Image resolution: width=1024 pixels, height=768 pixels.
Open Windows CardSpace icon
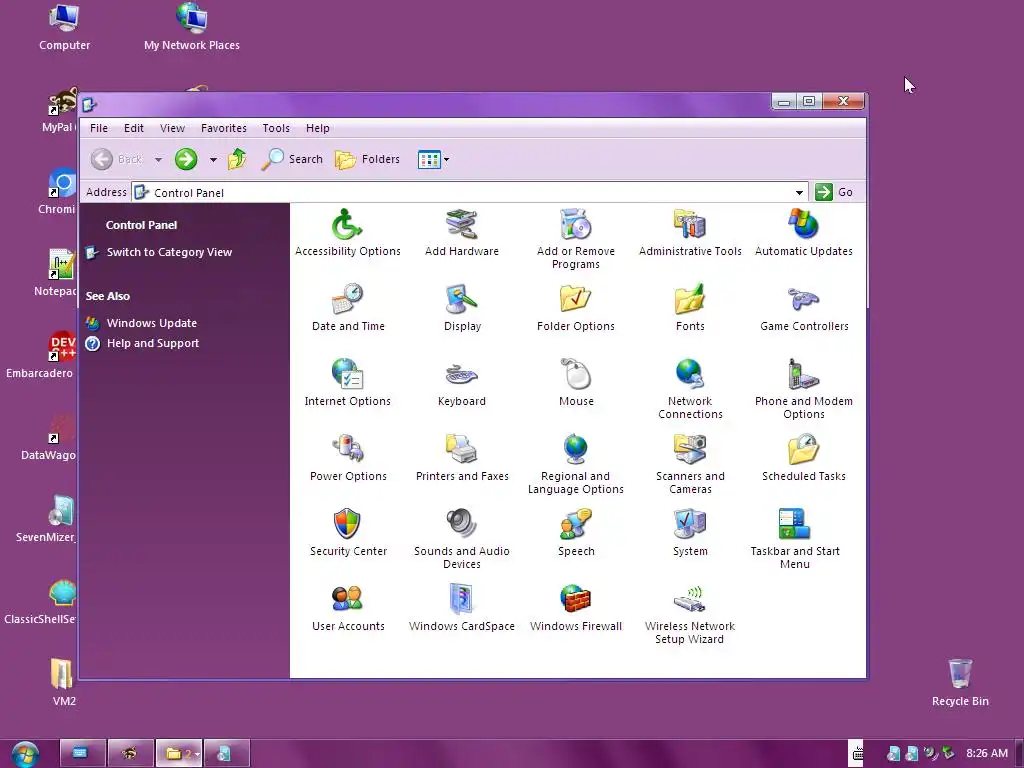point(462,609)
